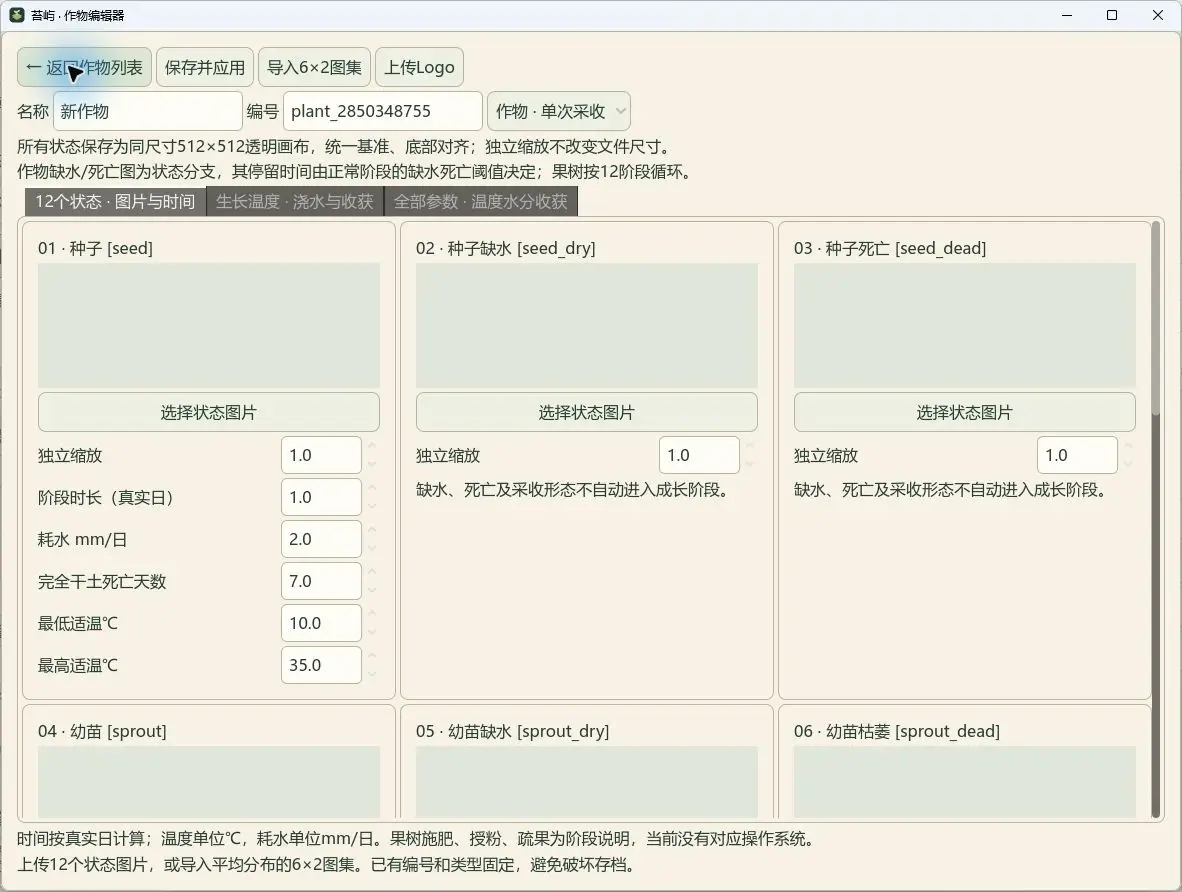Image resolution: width=1182 pixels, height=892 pixels.
Task: Increase the 阶段时长(真实日) value
Action: pyautogui.click(x=372, y=489)
